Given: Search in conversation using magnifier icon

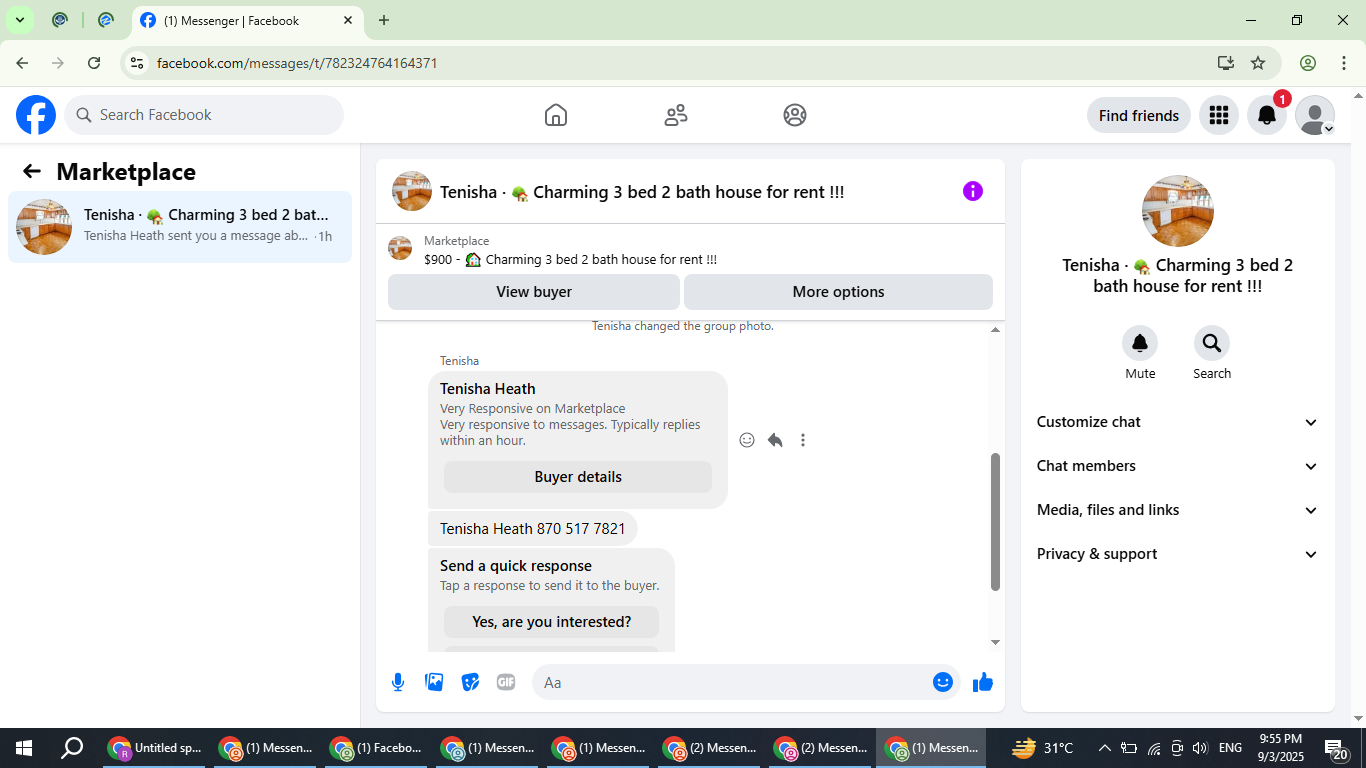Looking at the screenshot, I should [x=1212, y=344].
